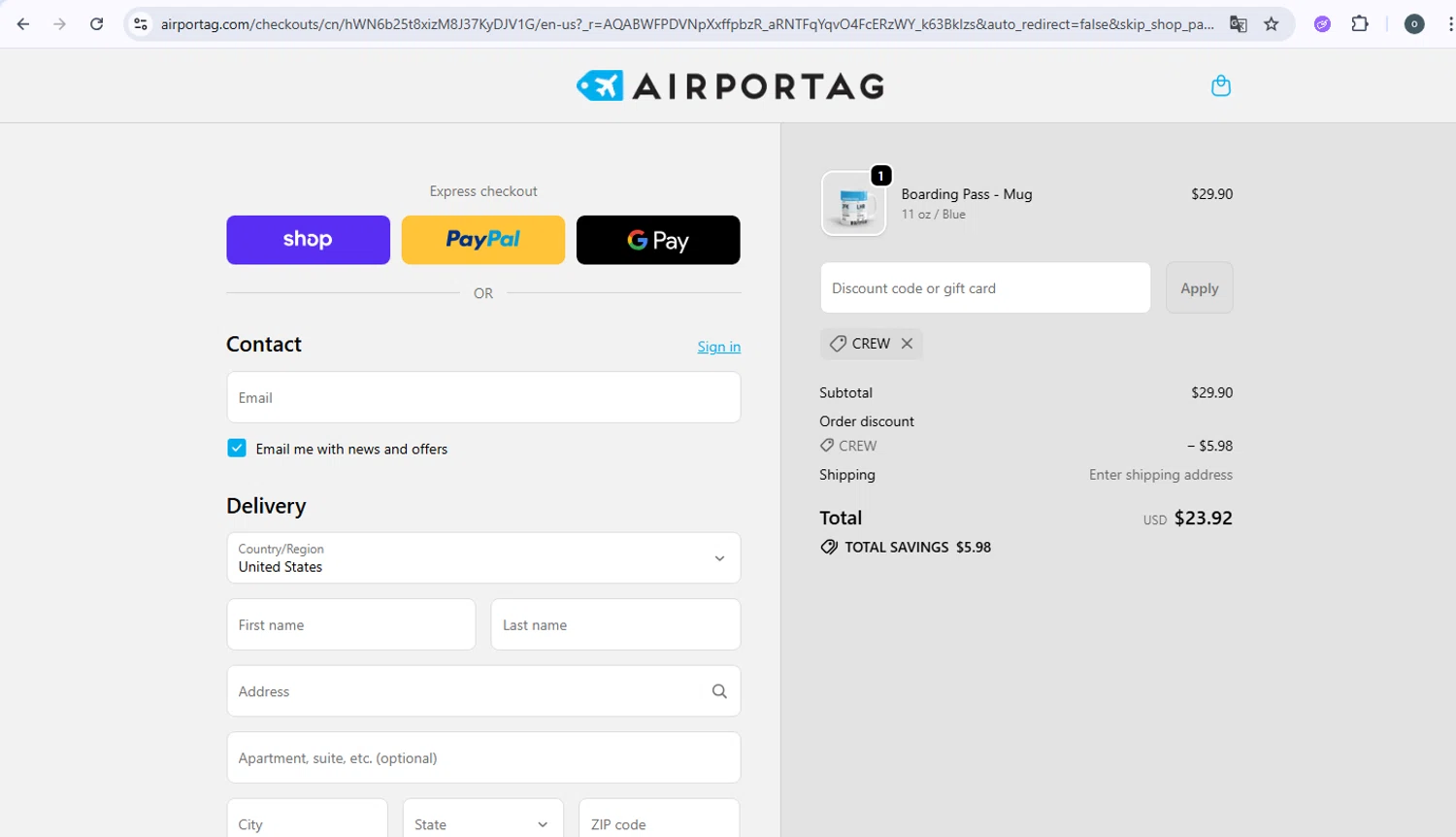
Task: Reload the checkout page
Action: 96,24
